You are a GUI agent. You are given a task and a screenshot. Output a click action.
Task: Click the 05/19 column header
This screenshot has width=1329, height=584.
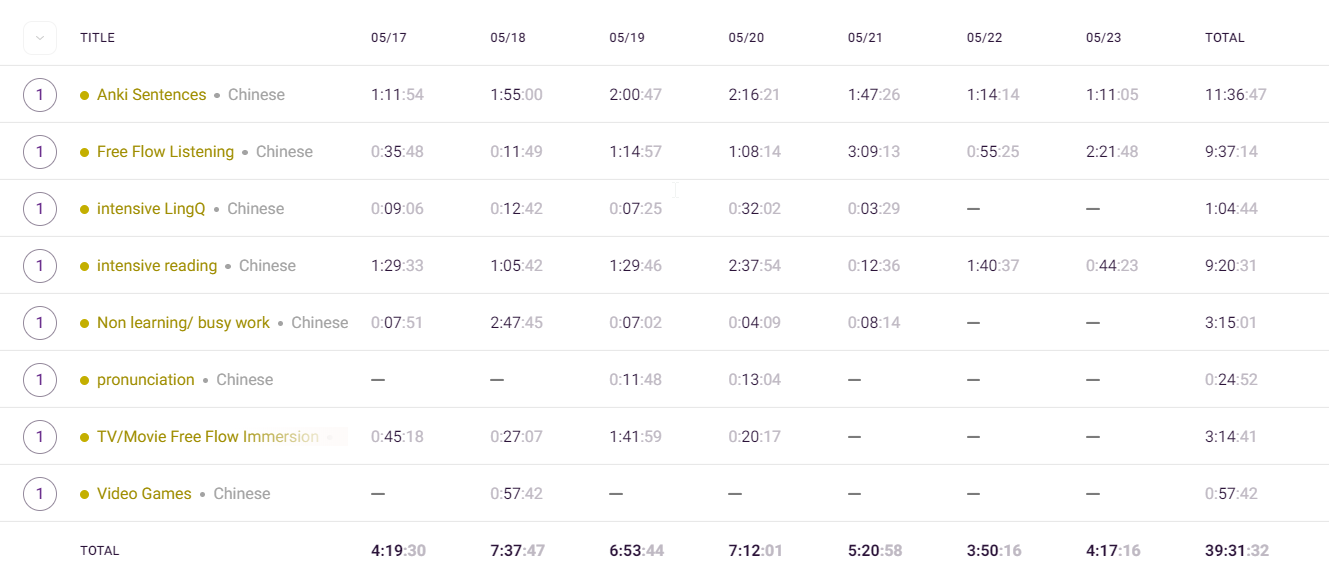[x=627, y=38]
